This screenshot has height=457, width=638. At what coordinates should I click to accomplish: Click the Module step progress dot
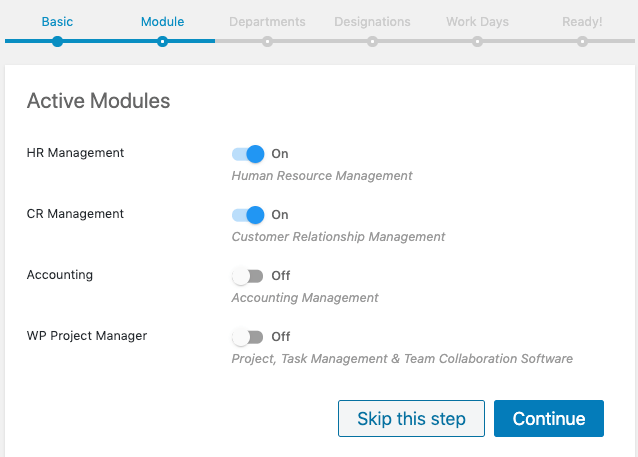point(162,42)
